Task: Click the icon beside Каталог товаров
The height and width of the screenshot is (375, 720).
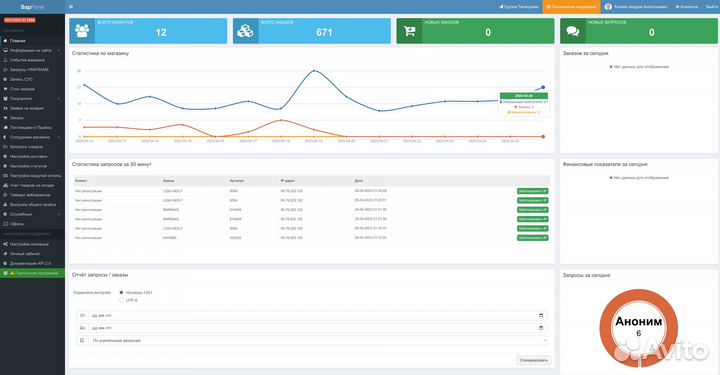Action: [6, 147]
